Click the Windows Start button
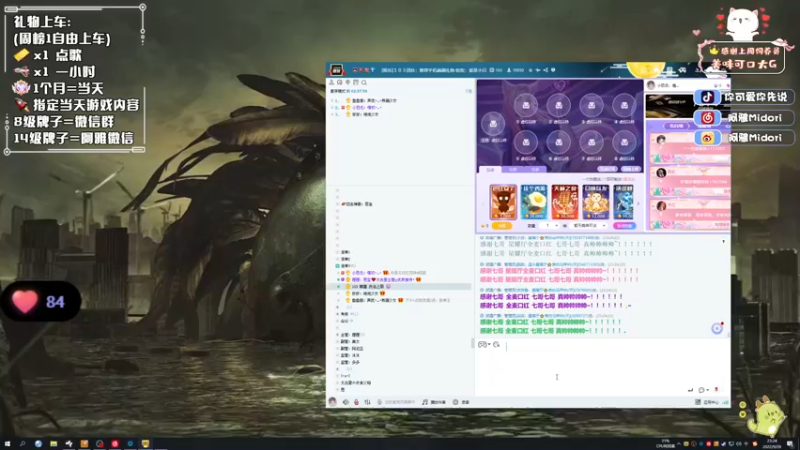800x450 pixels. [7, 443]
